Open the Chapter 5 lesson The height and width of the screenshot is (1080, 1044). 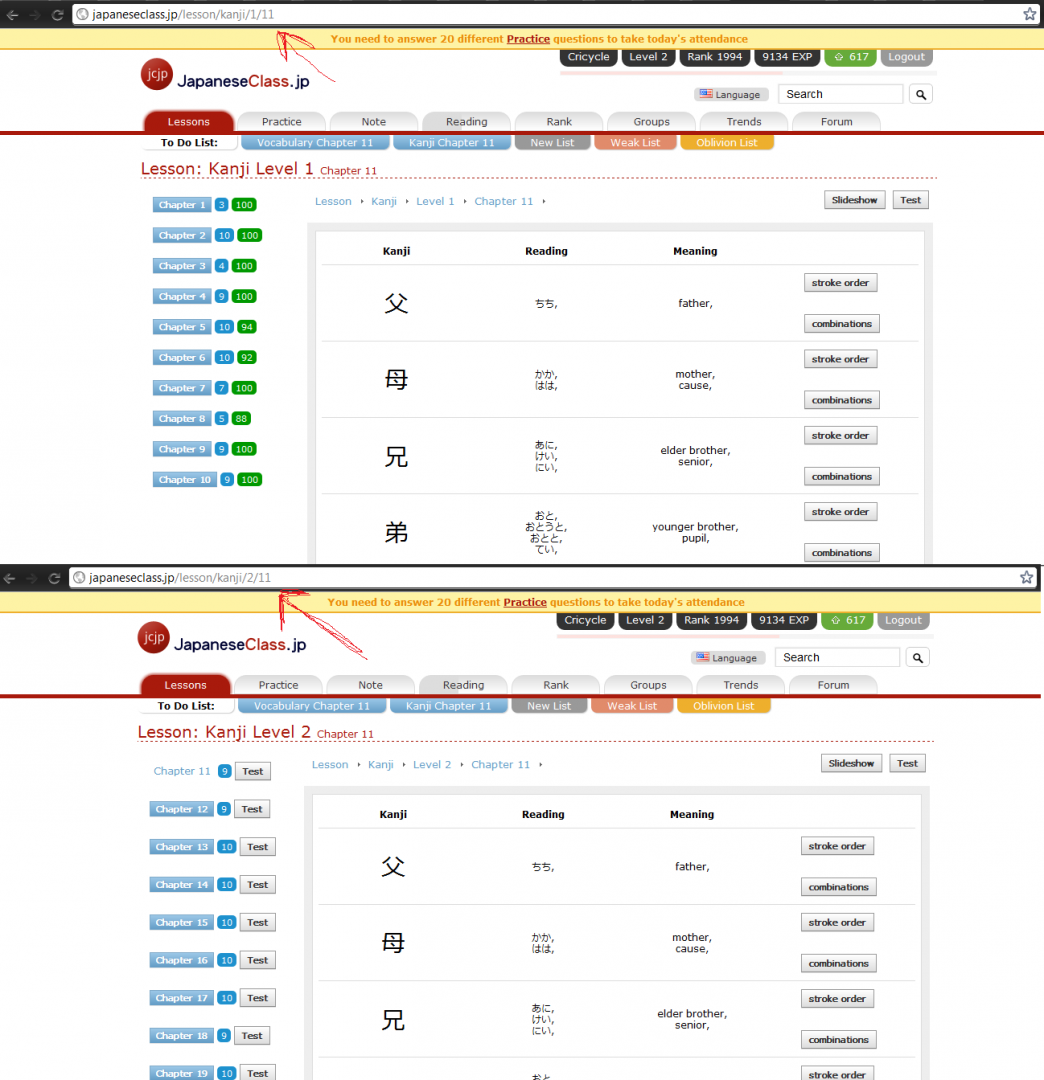click(182, 327)
